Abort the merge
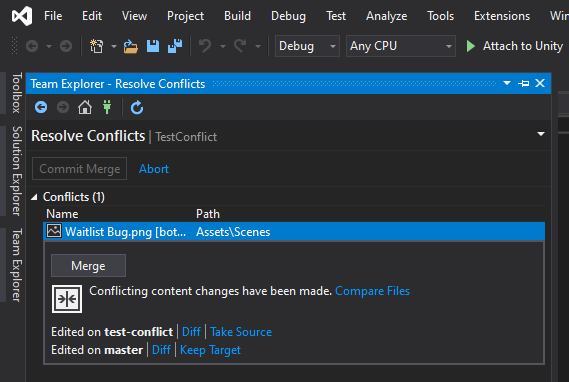569x382 pixels. point(154,169)
